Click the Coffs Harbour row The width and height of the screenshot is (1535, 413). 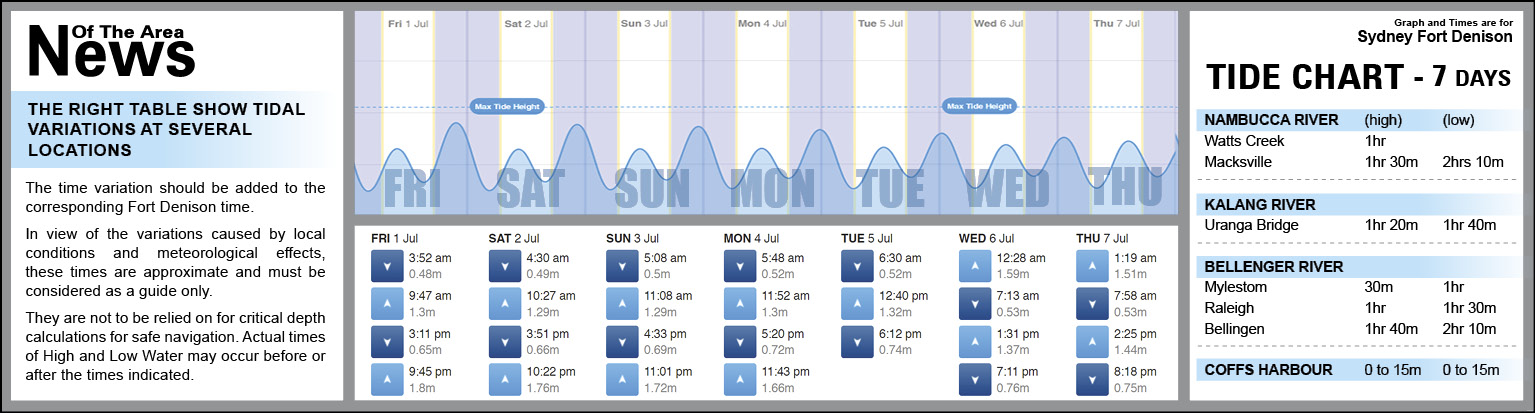pyautogui.click(x=1351, y=370)
